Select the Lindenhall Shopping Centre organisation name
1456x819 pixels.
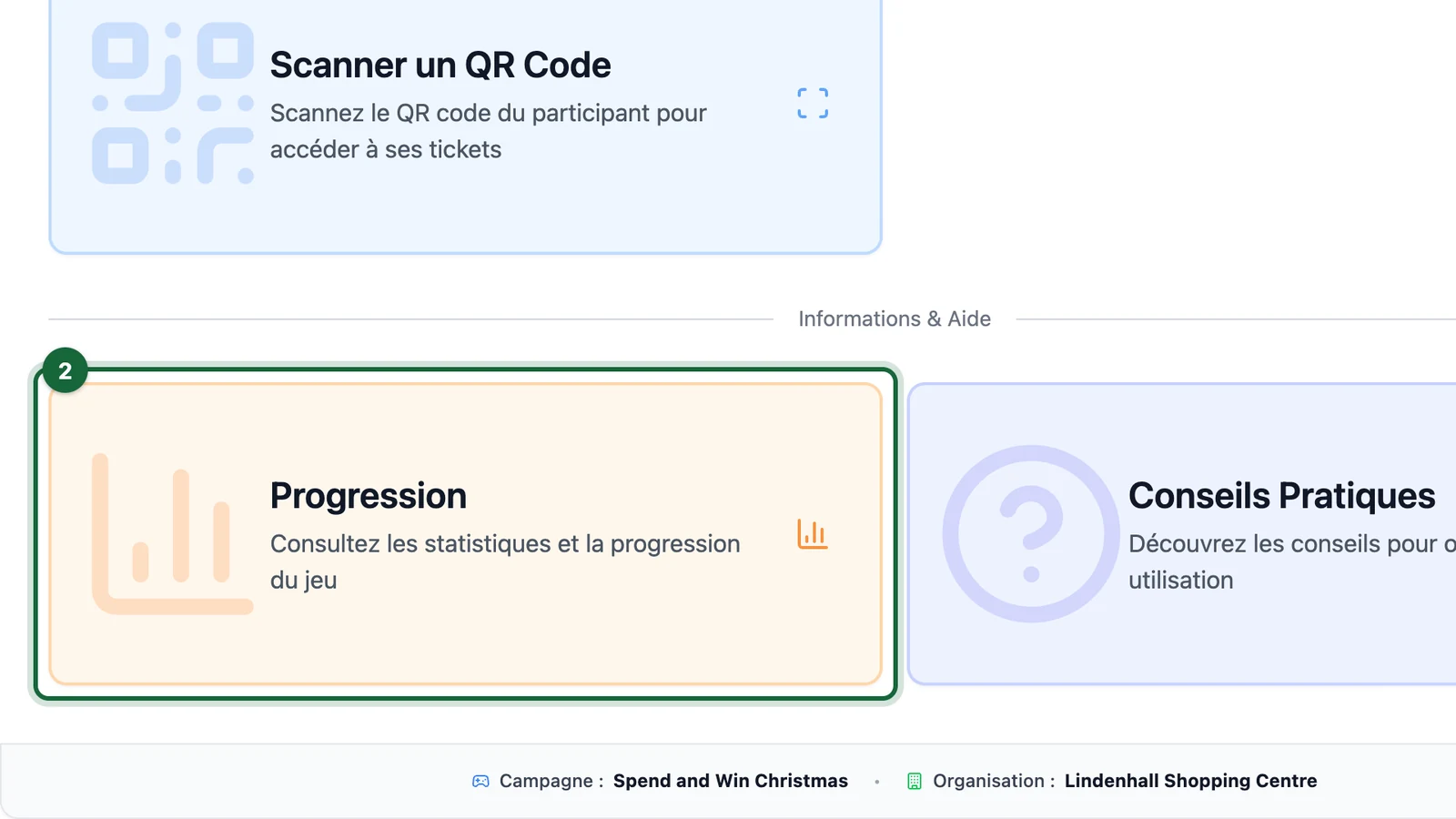point(1191,781)
